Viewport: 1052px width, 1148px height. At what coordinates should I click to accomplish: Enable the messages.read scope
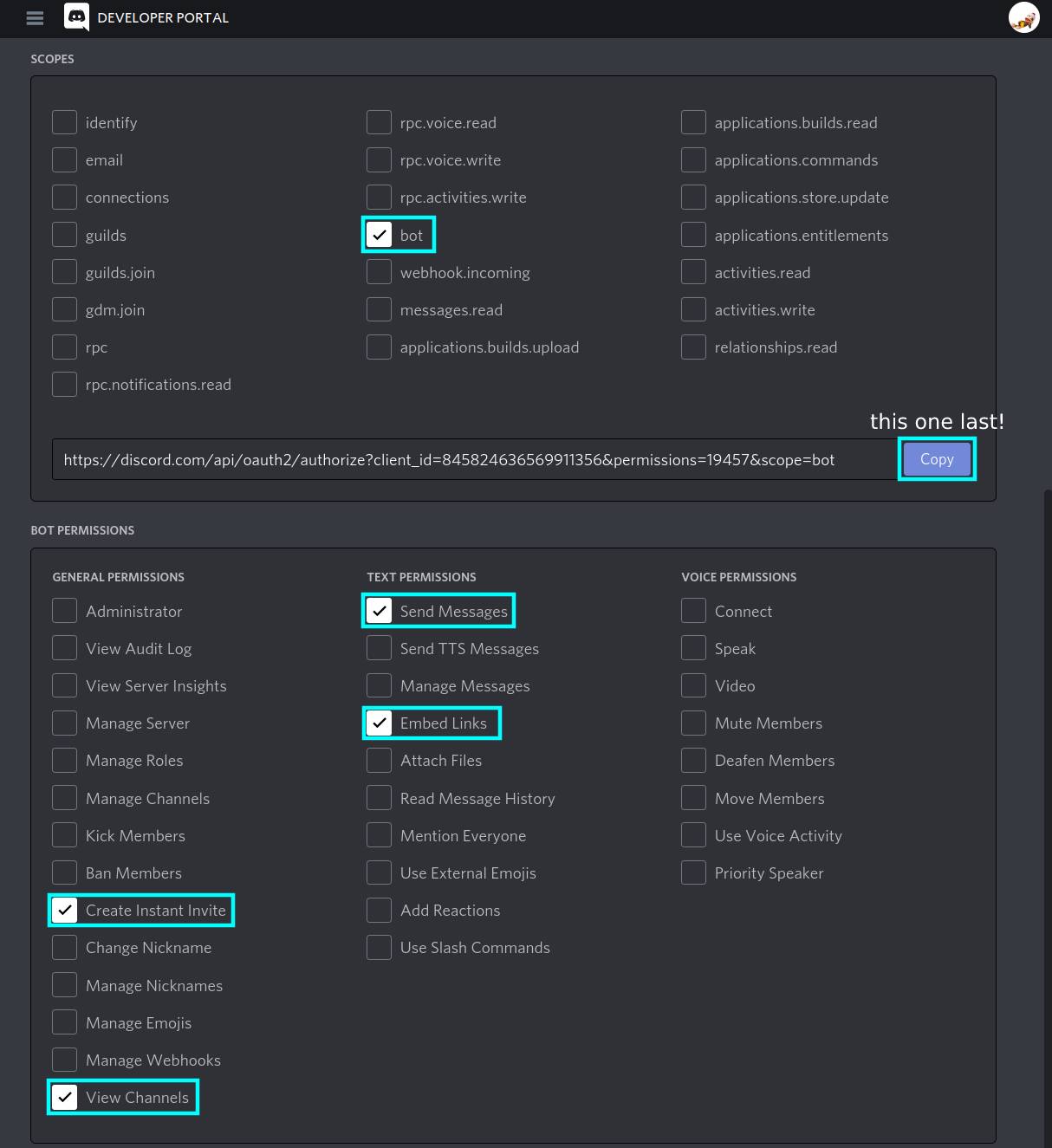379,309
